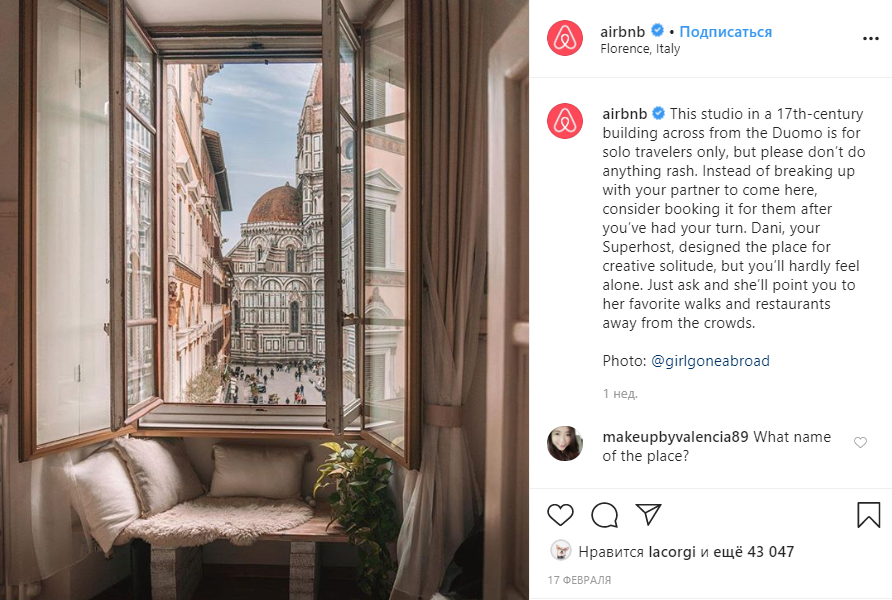Open airbnb username in caption
The image size is (892, 600).
[625, 114]
